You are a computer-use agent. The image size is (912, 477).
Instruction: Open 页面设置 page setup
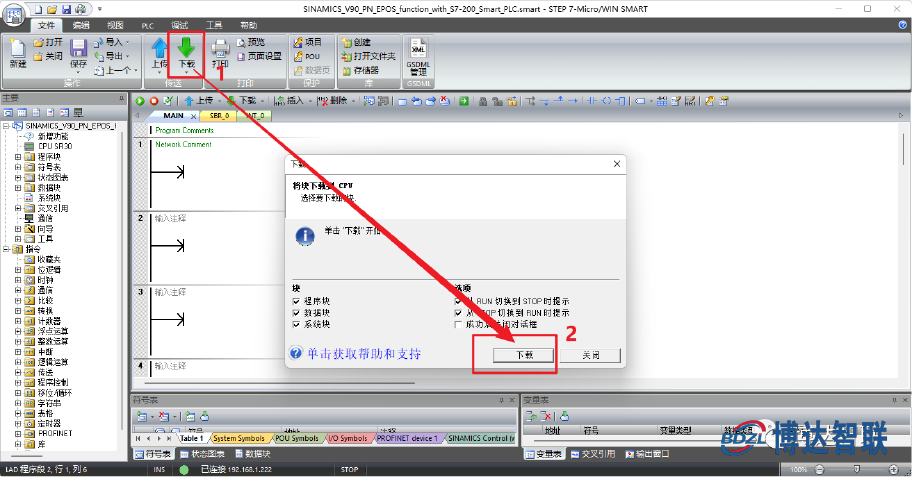(259, 56)
